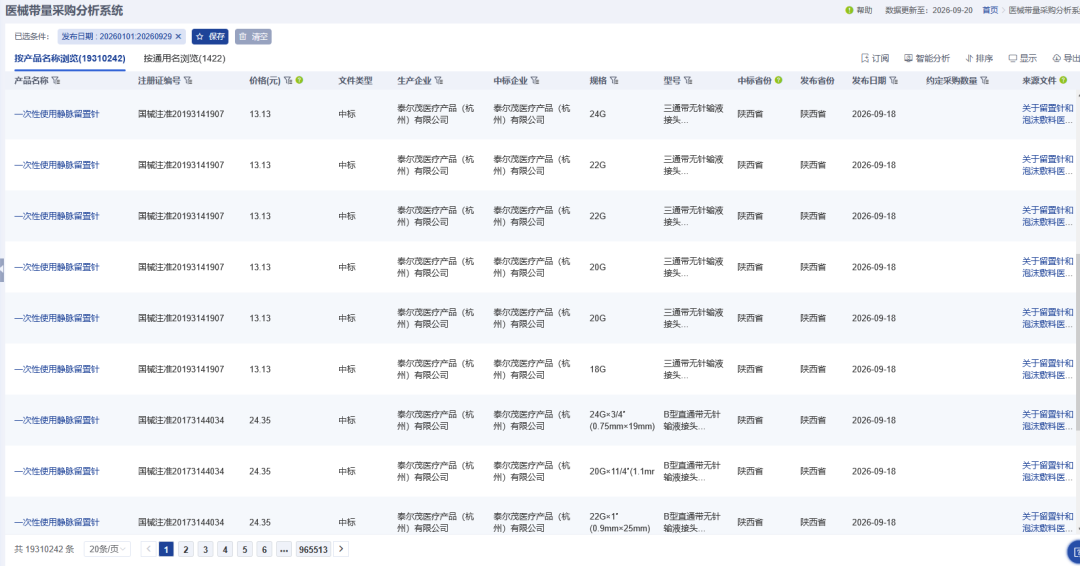Image resolution: width=1080 pixels, height=566 pixels.
Task: Select price 24.35 in the 24G×3/4" row
Action: point(260,421)
